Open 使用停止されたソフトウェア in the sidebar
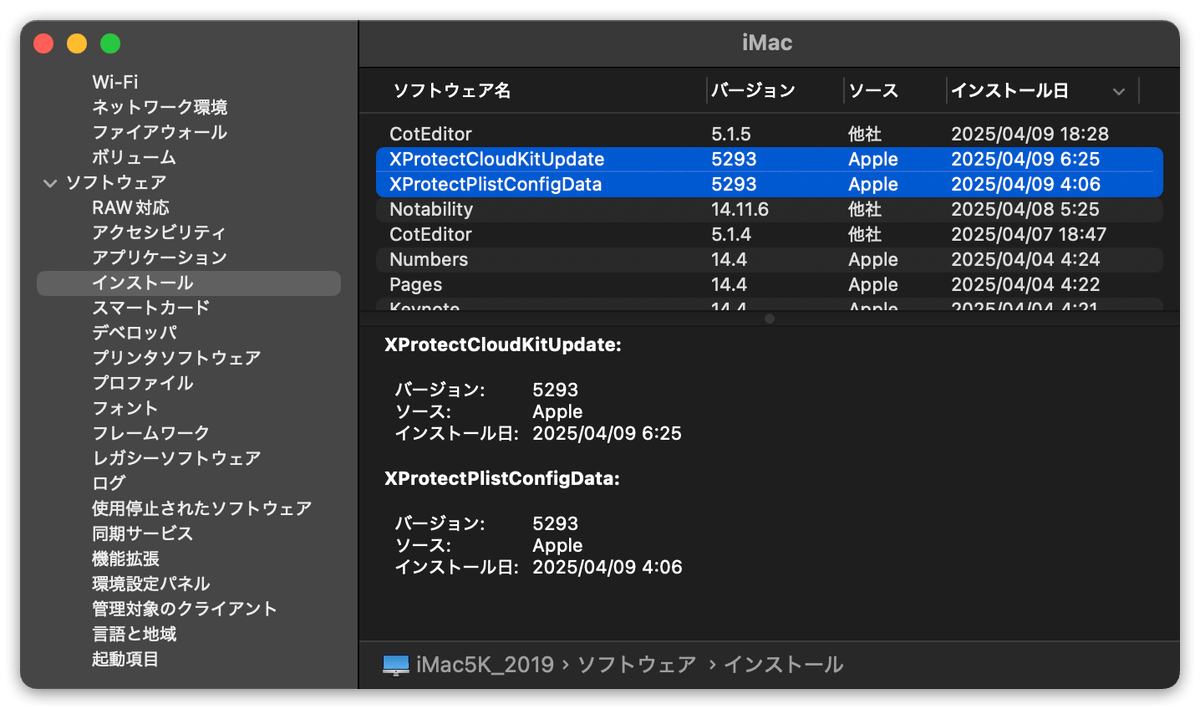Image resolution: width=1200 pixels, height=709 pixels. [x=202, y=508]
